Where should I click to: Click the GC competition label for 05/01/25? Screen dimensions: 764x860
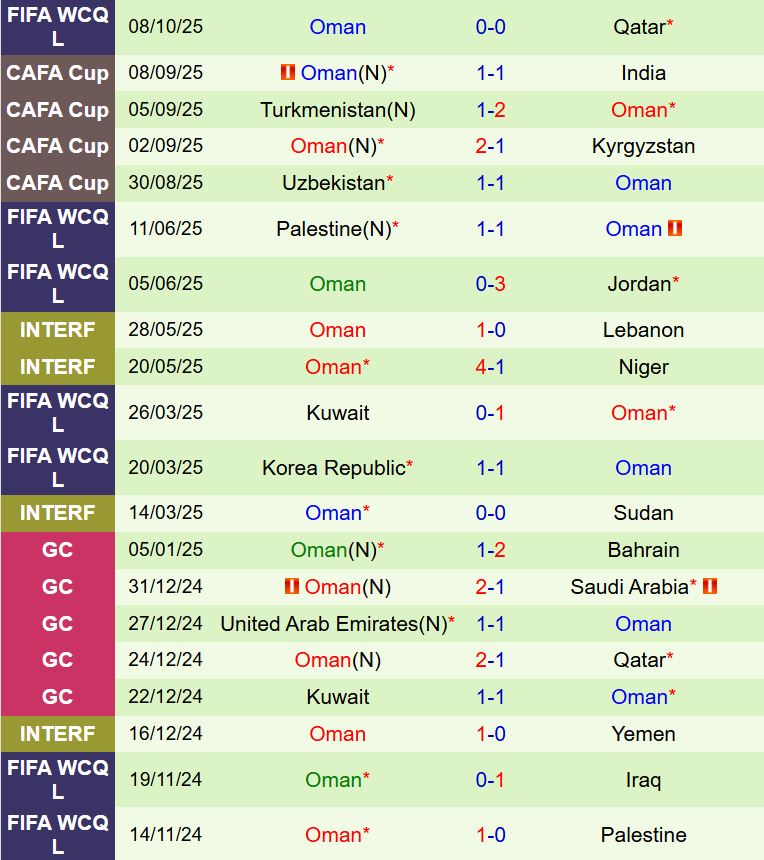[x=57, y=550]
